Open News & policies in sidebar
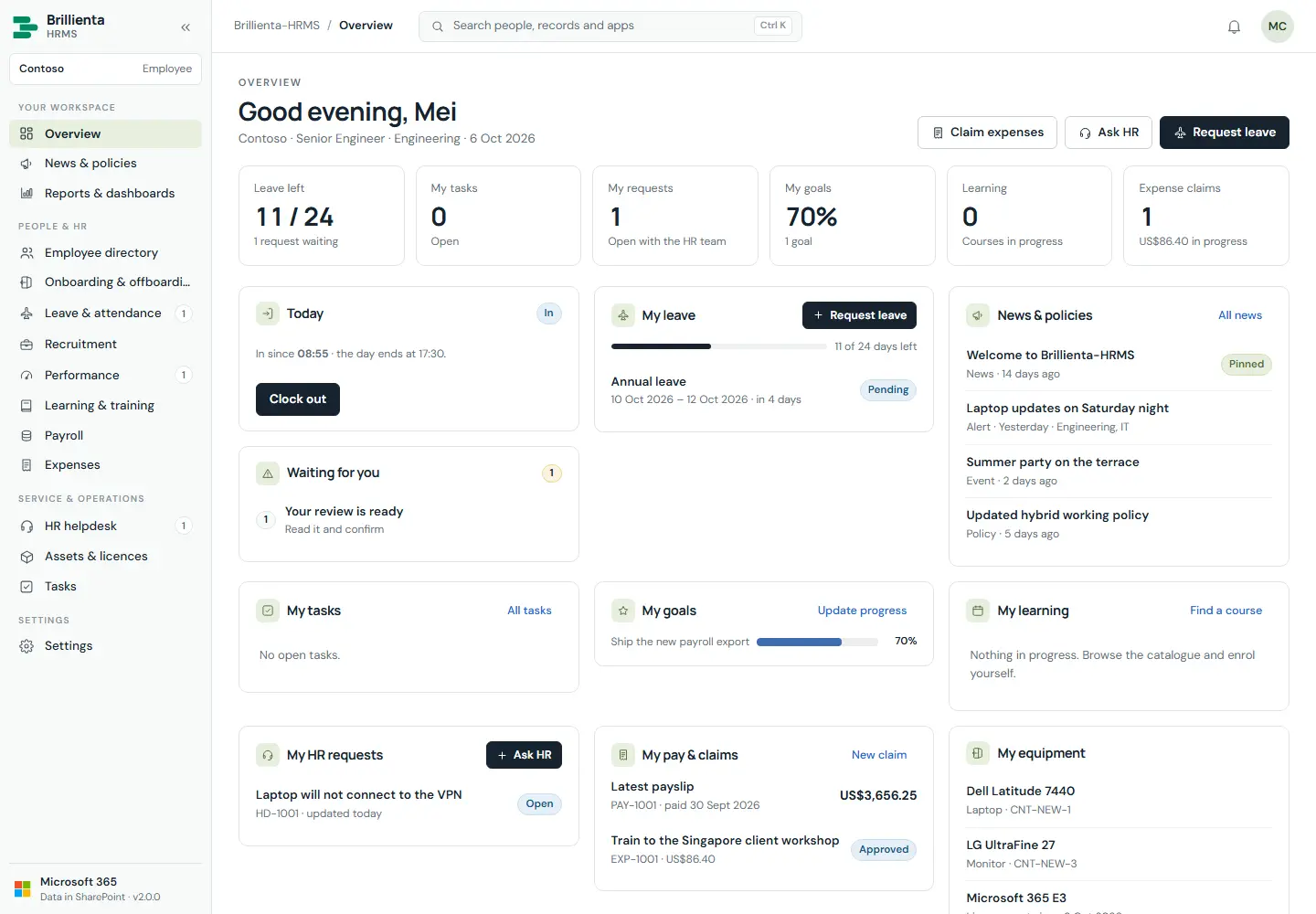The image size is (1316, 914). (105, 163)
